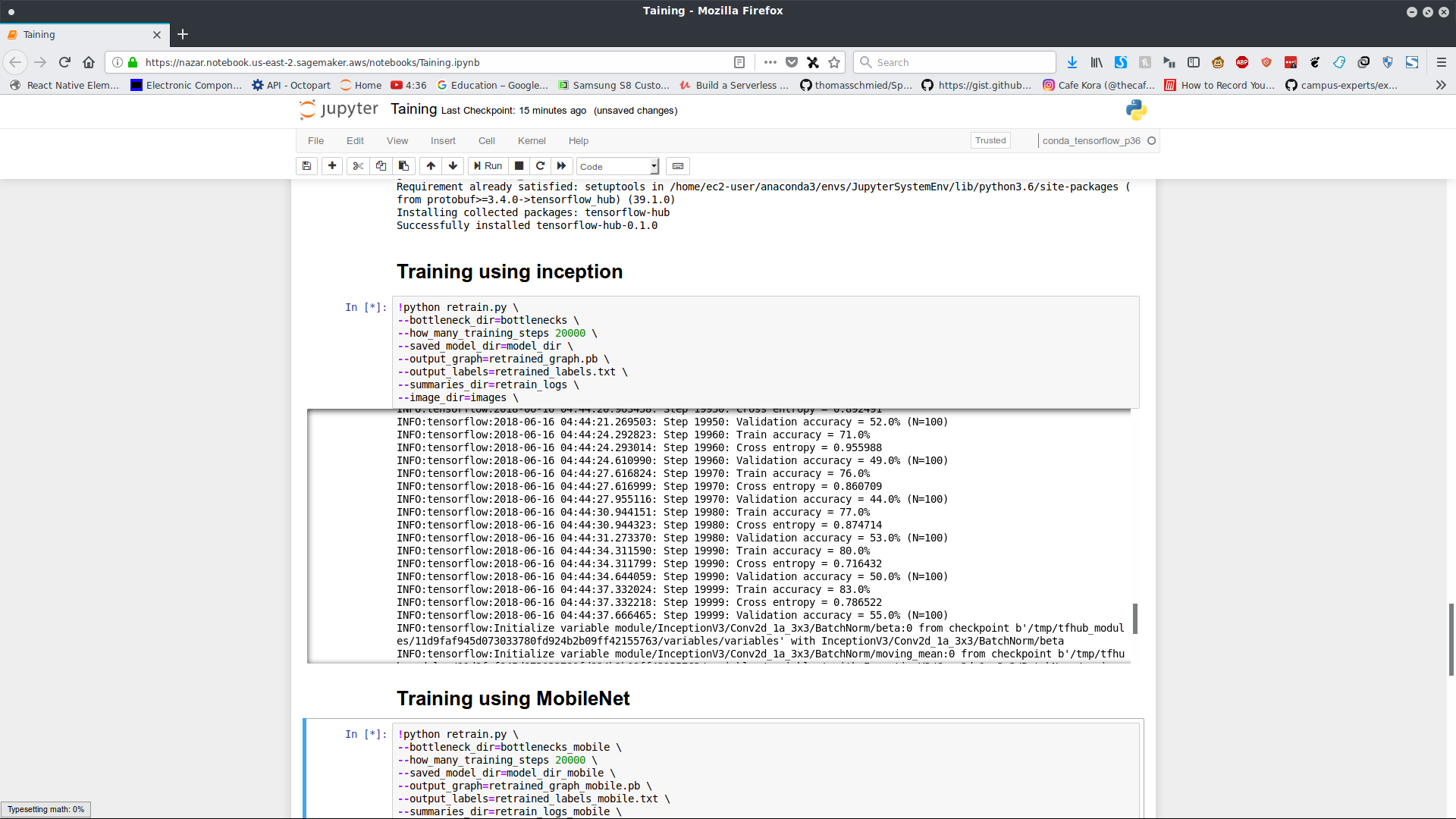Viewport: 1456px width, 819px height.
Task: Insert a new cell below
Action: (x=332, y=166)
